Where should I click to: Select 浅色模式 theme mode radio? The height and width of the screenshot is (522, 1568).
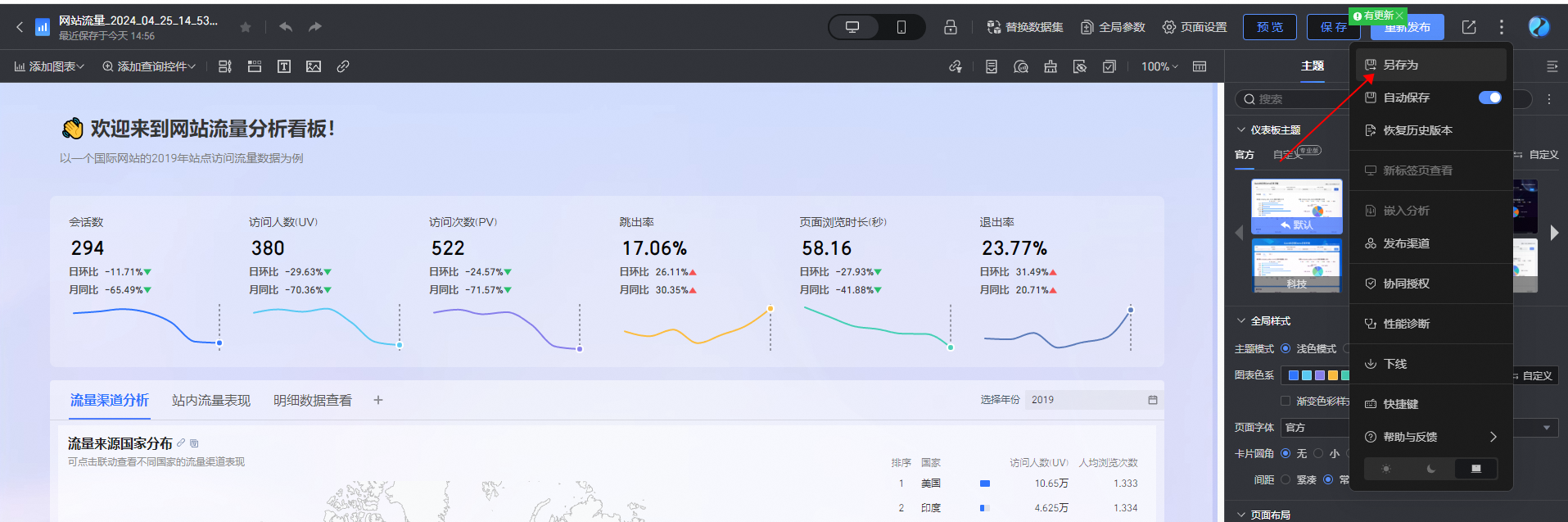[x=1286, y=349]
